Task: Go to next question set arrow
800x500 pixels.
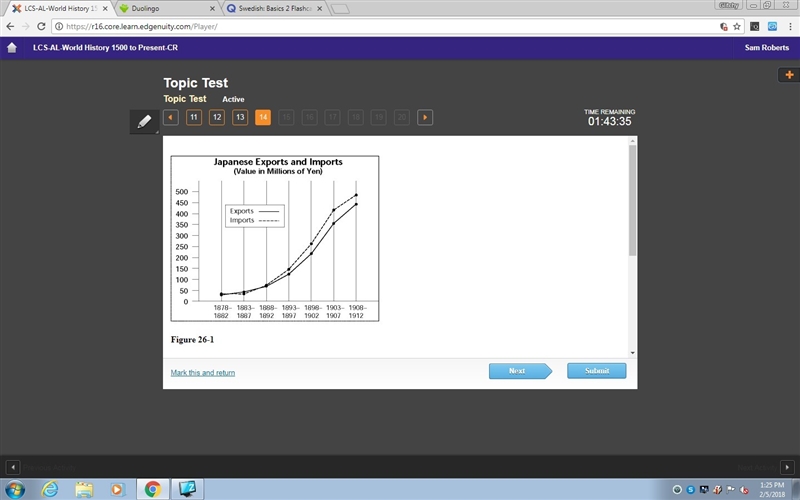Action: pos(425,117)
